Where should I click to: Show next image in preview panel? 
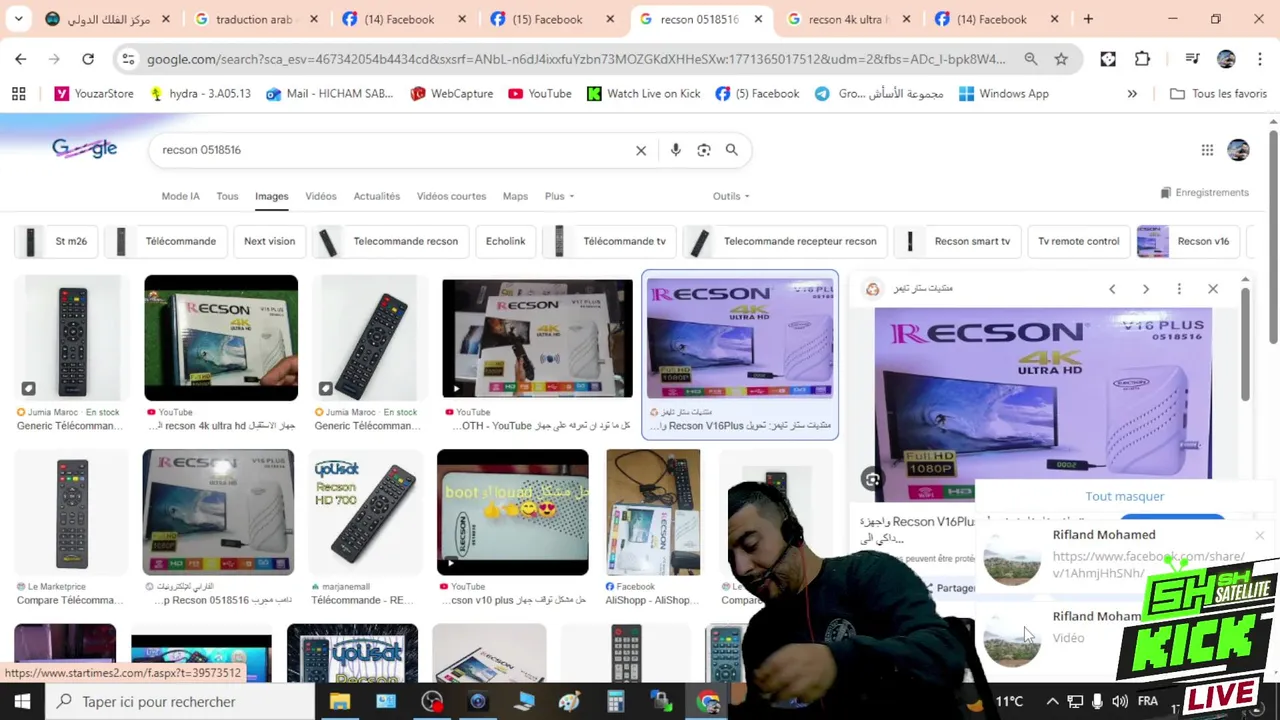pyautogui.click(x=1146, y=289)
